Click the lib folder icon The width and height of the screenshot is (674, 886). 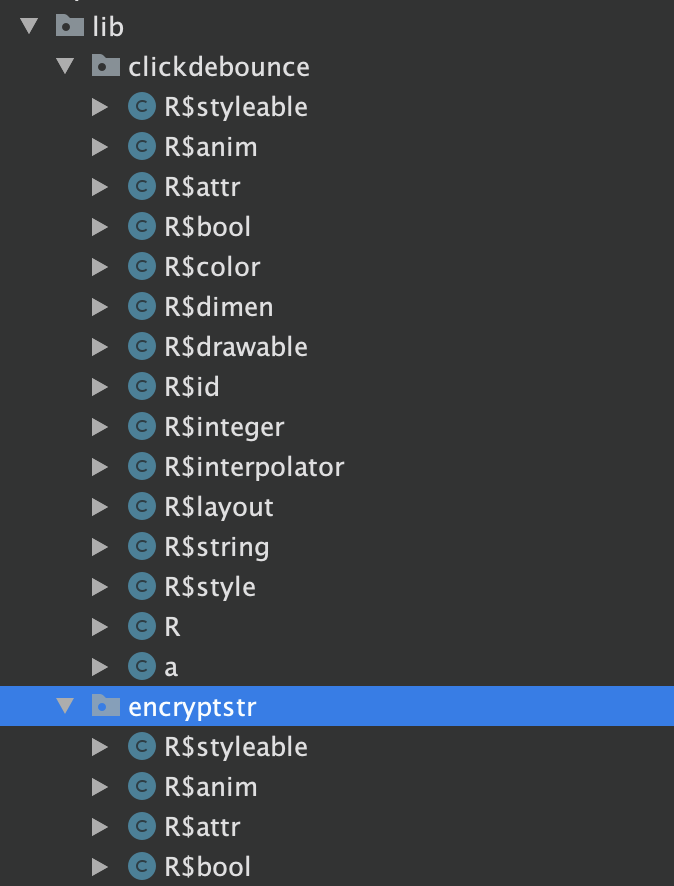click(x=69, y=27)
